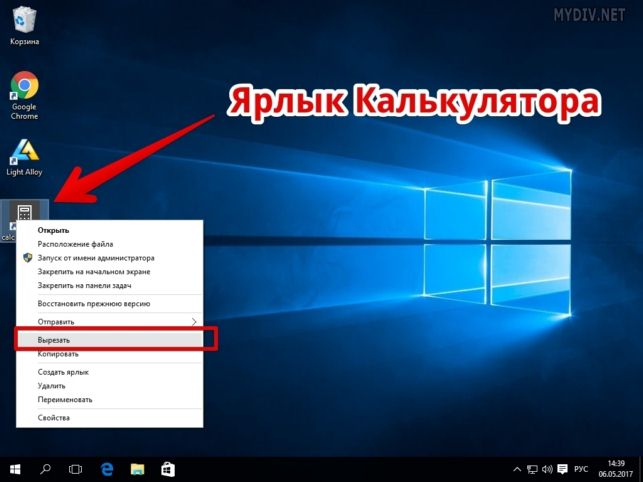Show hidden system tray icons
This screenshot has width=643, height=482.
(518, 469)
